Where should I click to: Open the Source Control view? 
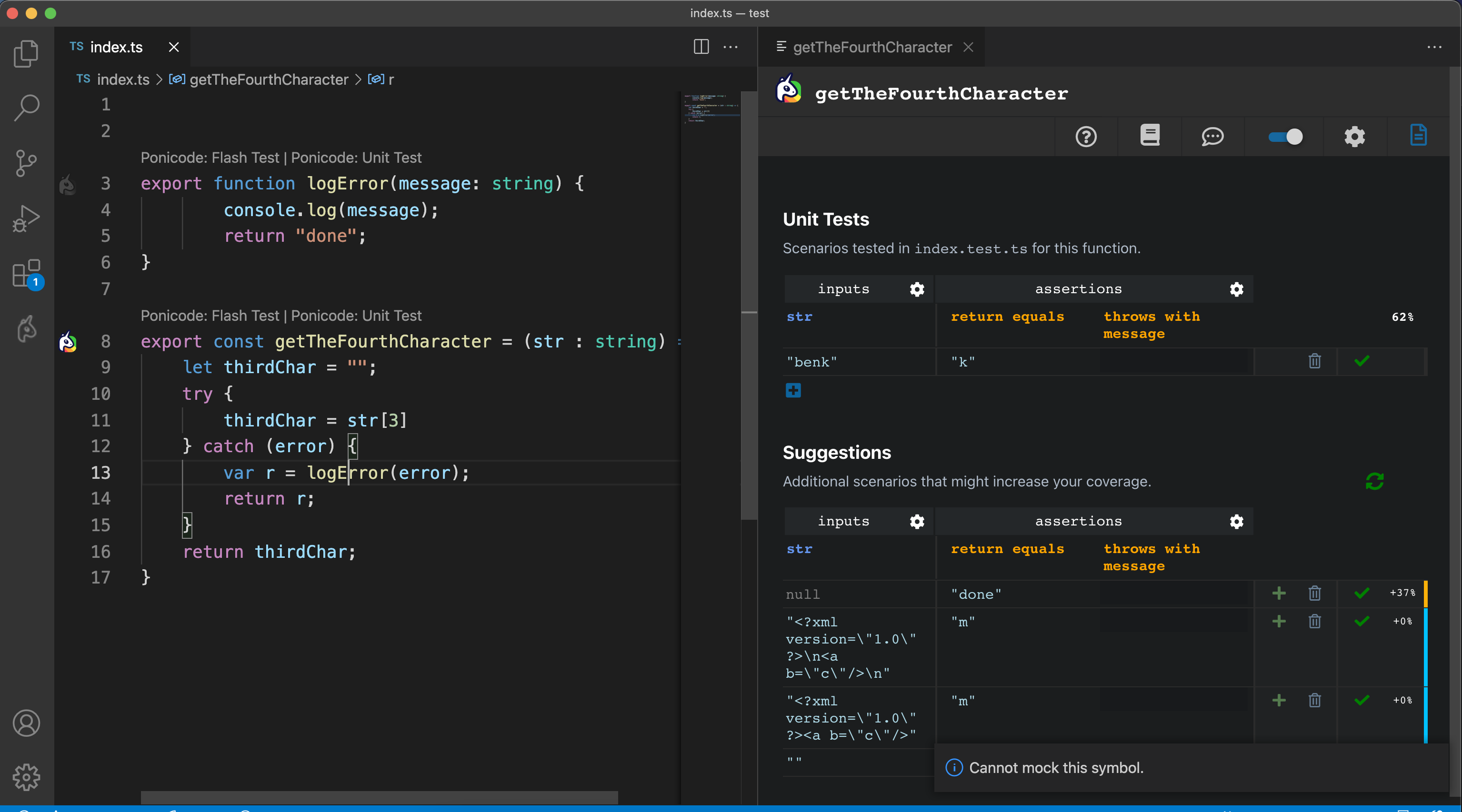tap(26, 163)
